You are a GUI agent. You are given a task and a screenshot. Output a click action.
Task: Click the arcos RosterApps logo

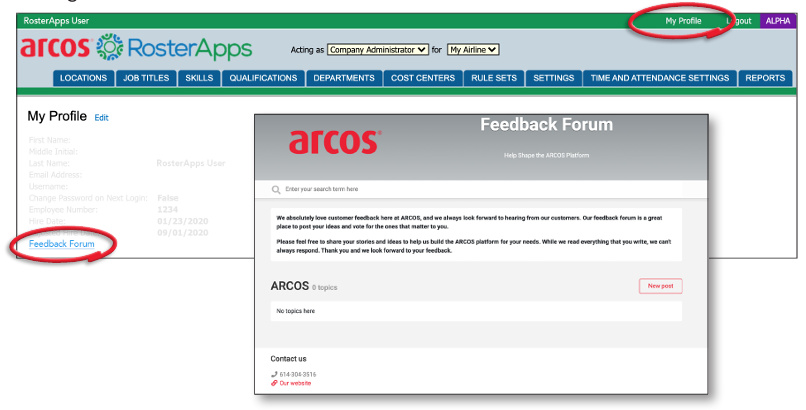click(x=136, y=48)
